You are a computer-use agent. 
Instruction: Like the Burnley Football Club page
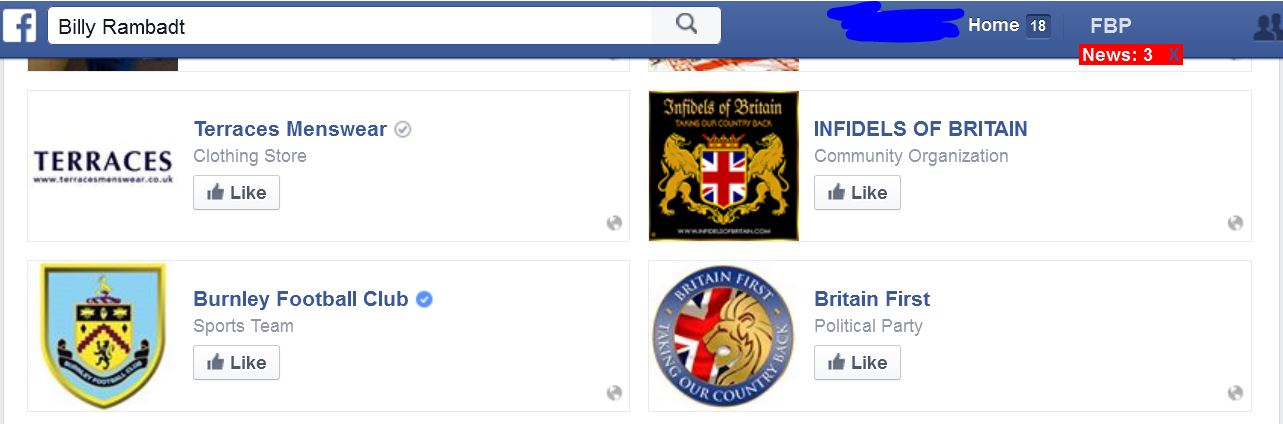coord(236,363)
